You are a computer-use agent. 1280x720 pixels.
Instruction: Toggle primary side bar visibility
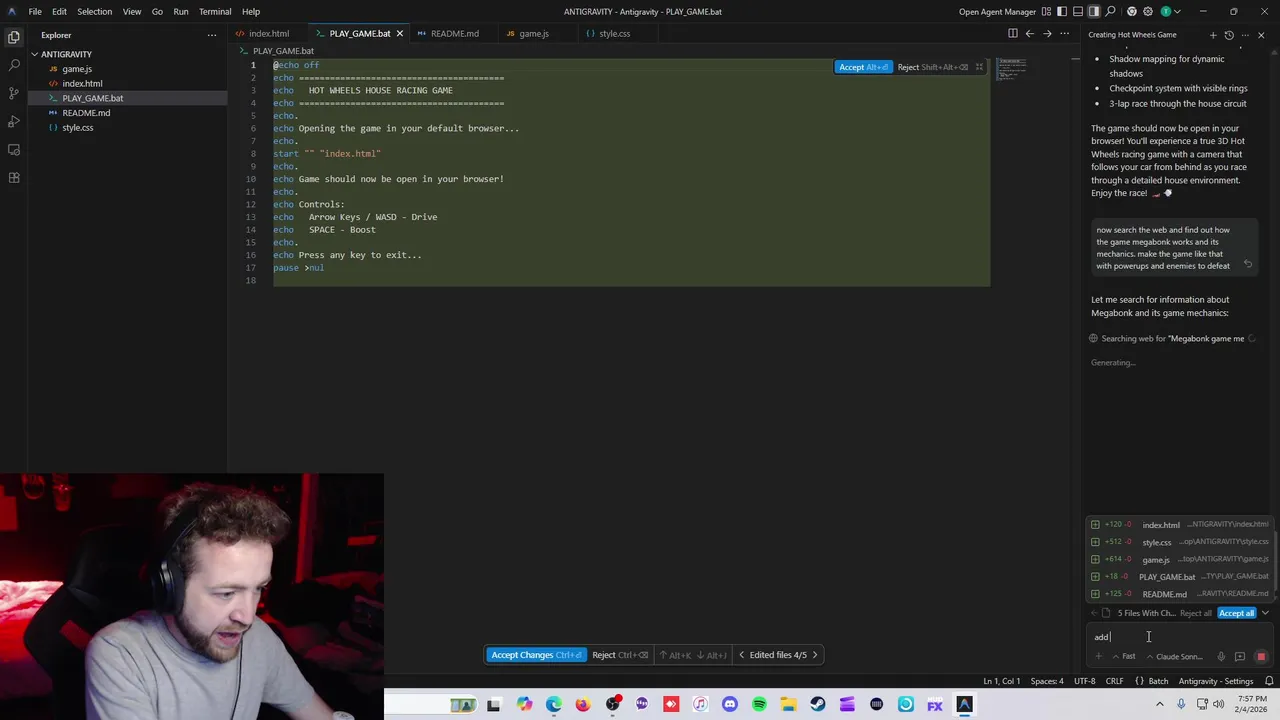click(1062, 11)
